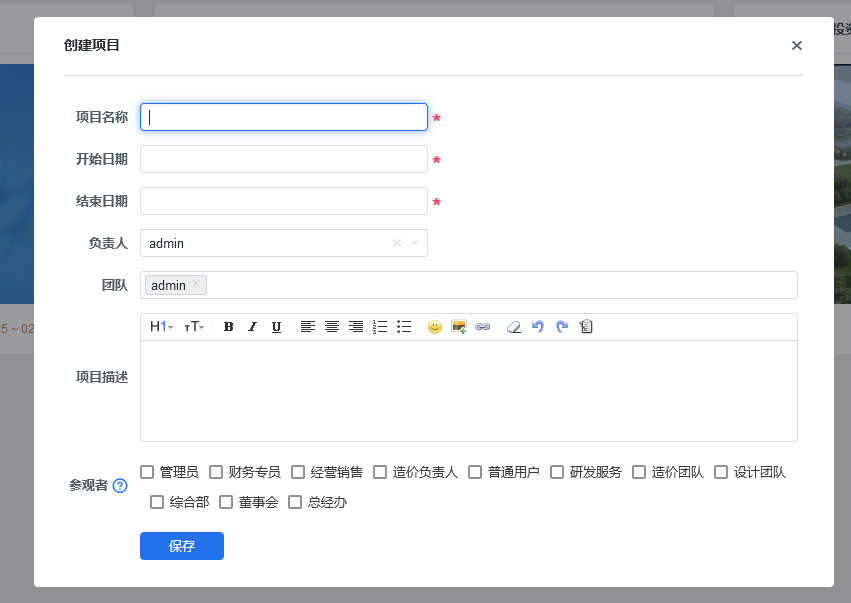Check the 管理员 checkbox
851x603 pixels.
point(148,472)
